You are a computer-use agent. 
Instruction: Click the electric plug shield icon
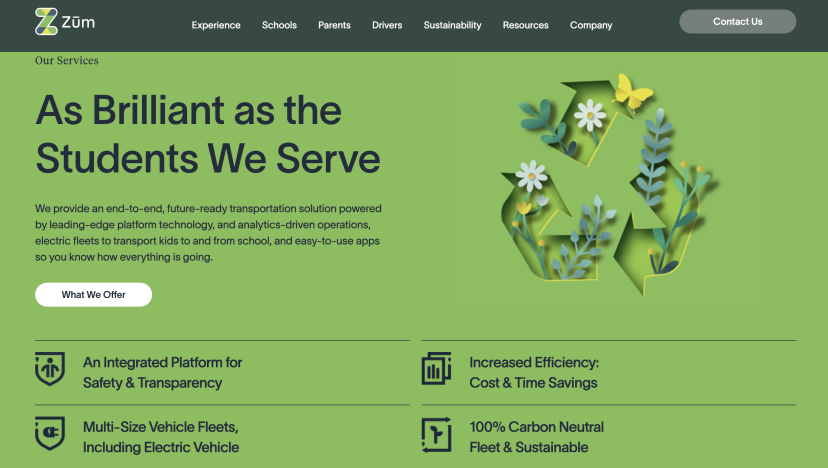[49, 433]
